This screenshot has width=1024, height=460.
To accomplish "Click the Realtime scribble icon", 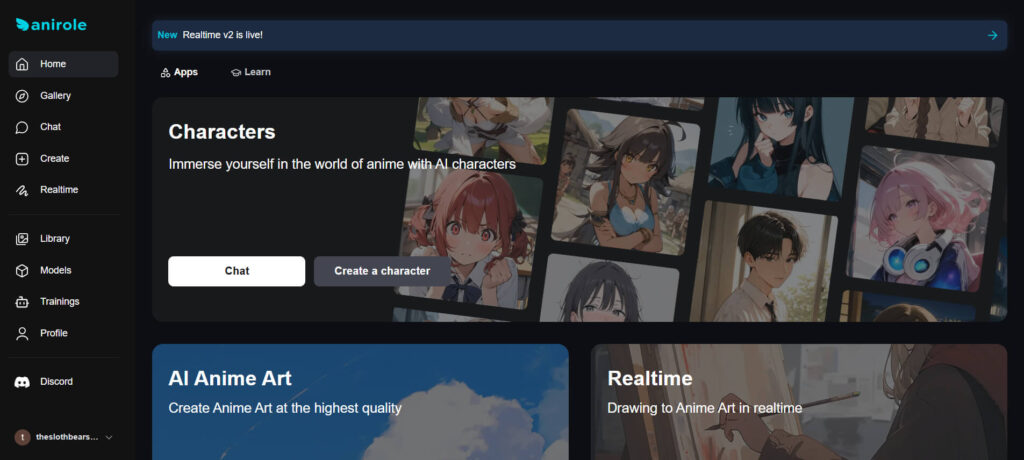I will (22, 190).
